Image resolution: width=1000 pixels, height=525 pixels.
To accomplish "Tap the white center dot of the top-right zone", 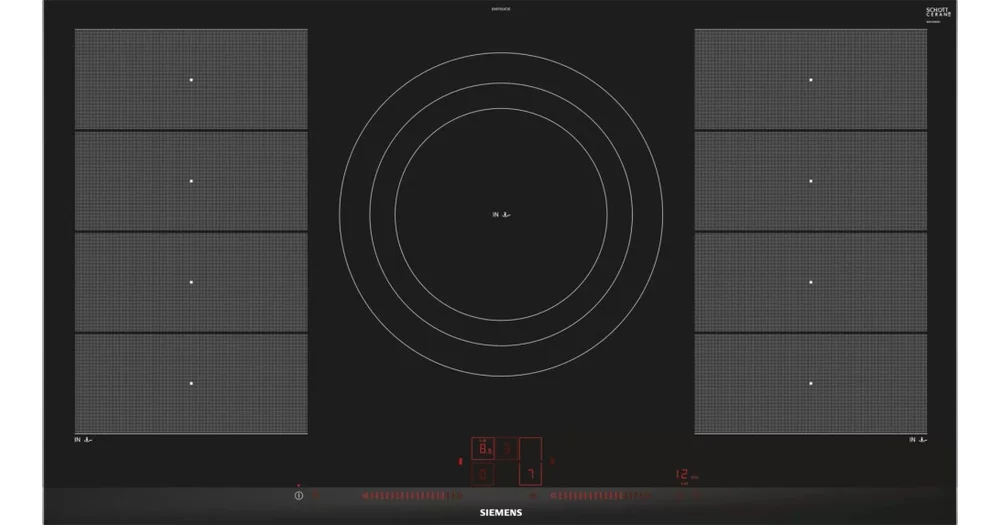I will [811, 80].
